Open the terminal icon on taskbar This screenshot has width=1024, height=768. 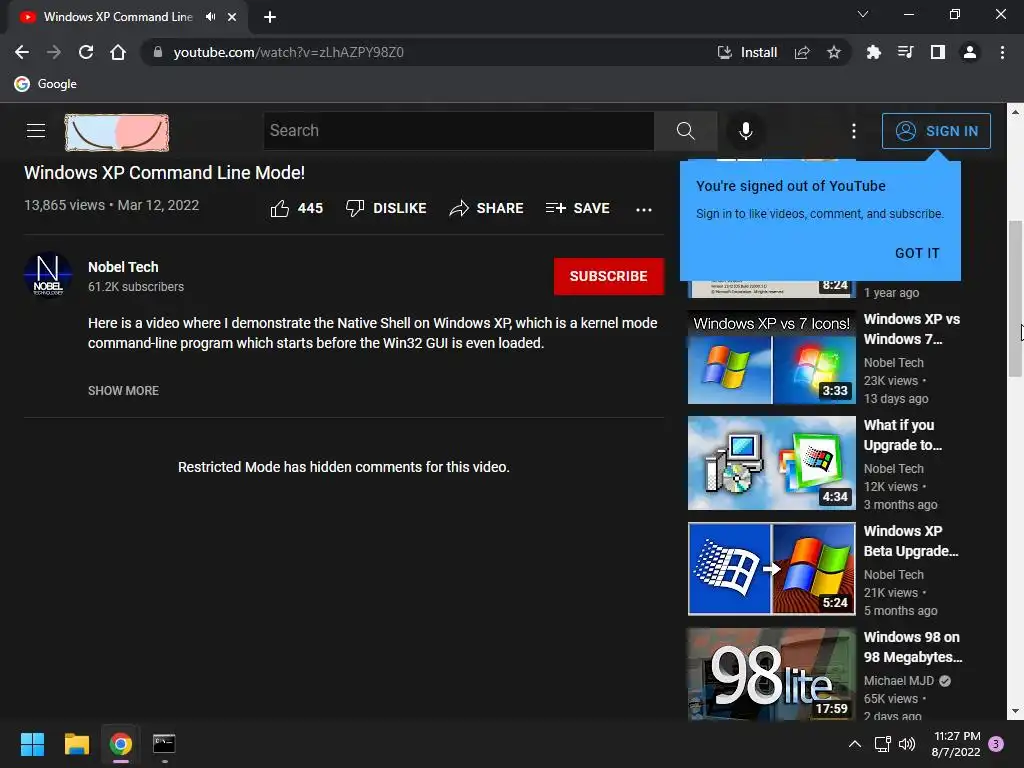pyautogui.click(x=164, y=744)
